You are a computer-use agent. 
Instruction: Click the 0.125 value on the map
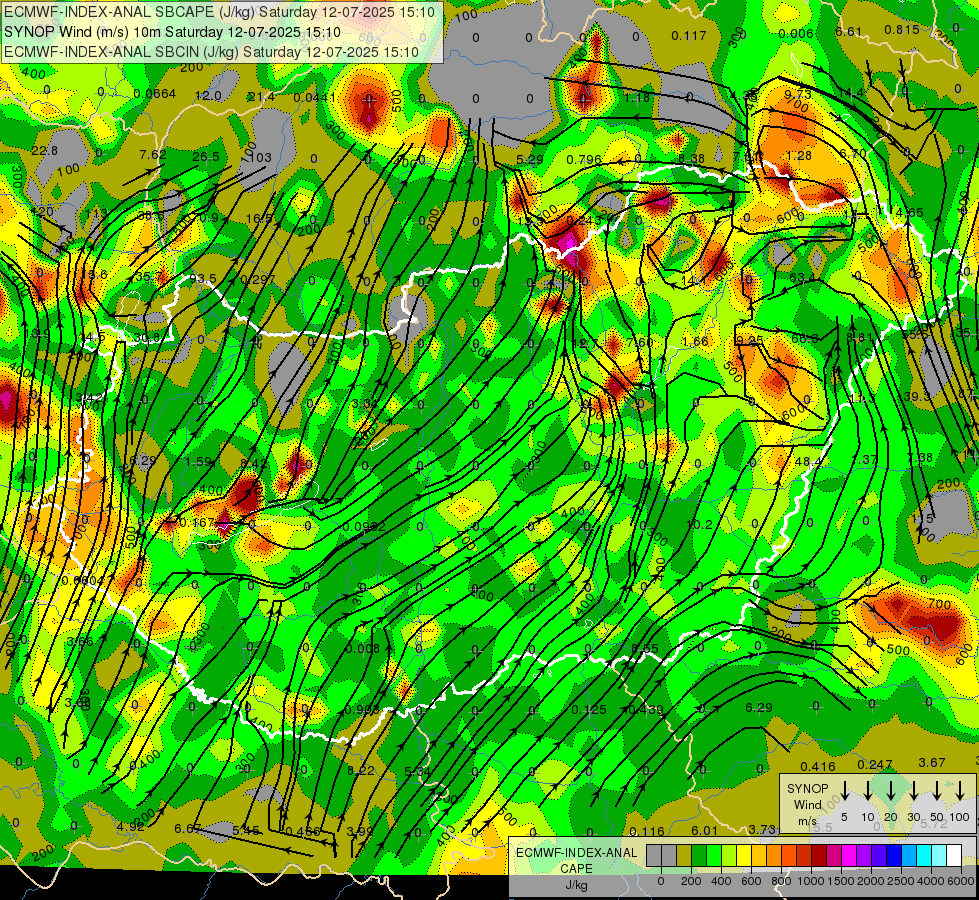click(589, 710)
